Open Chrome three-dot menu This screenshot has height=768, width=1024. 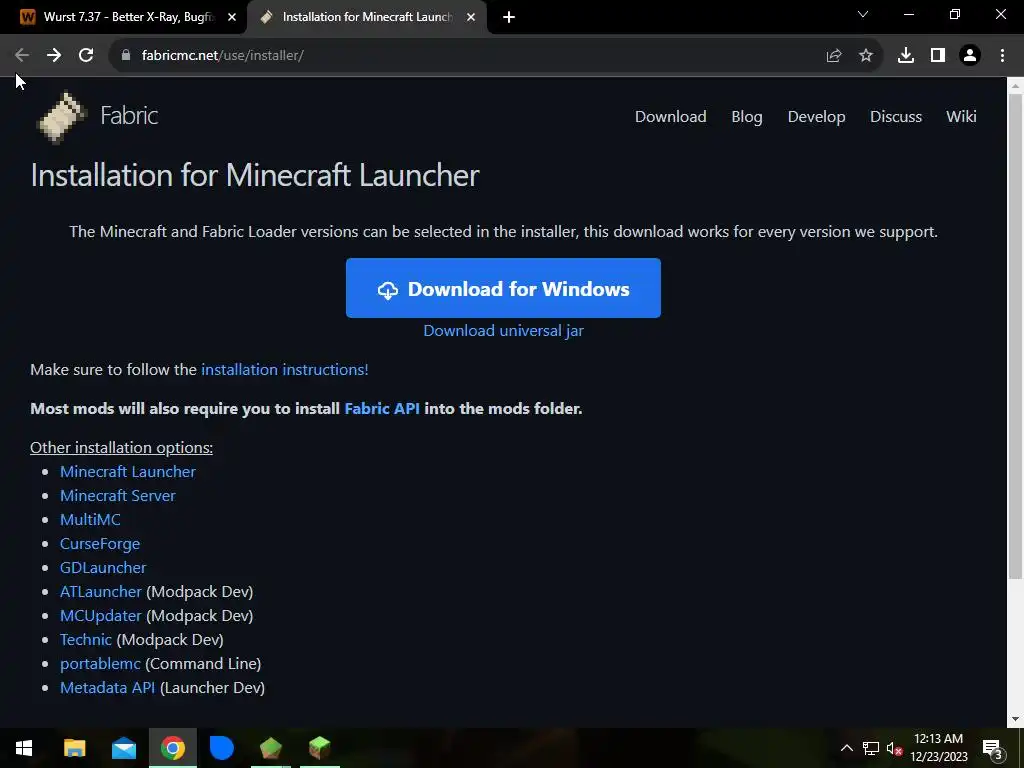point(1002,56)
